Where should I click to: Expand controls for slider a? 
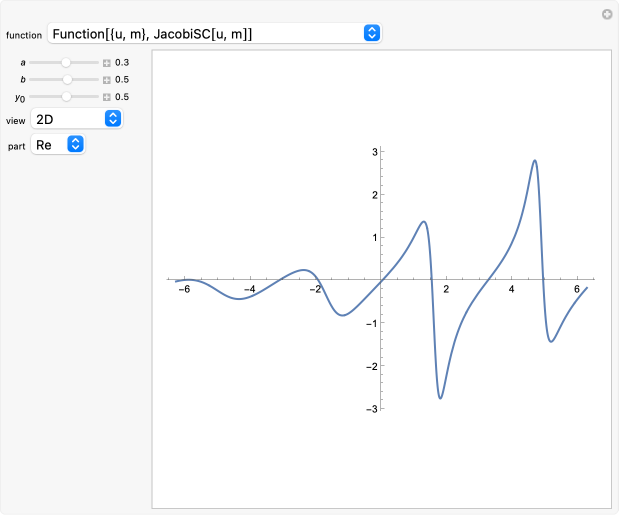tap(107, 63)
